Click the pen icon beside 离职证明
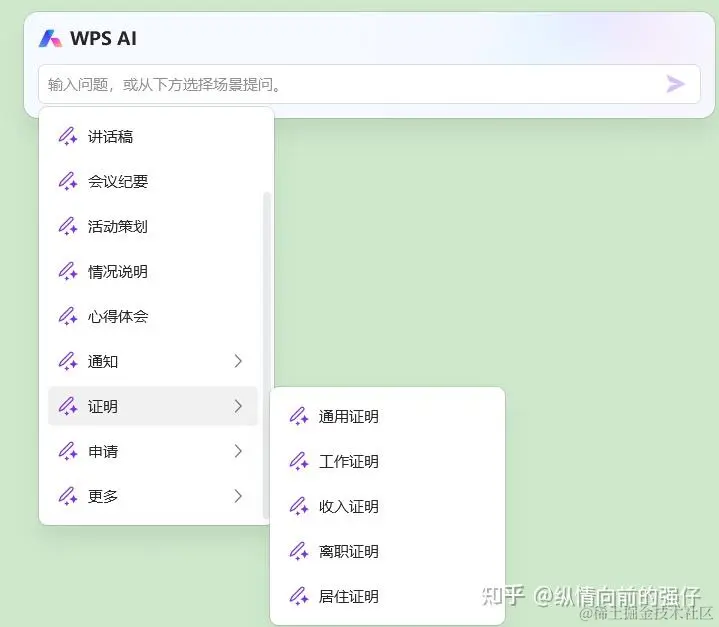 coord(299,551)
